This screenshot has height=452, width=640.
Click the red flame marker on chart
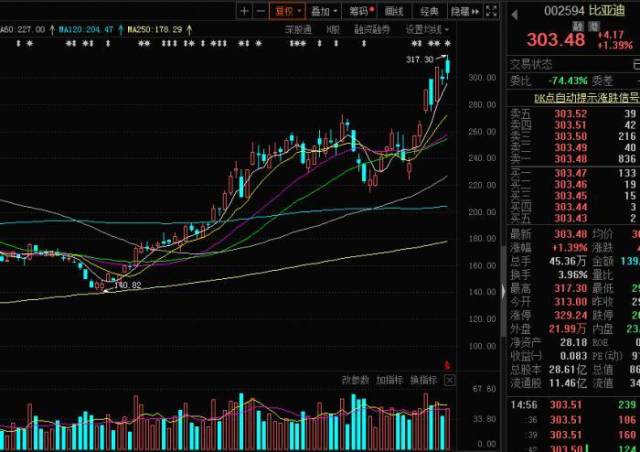click(447, 364)
